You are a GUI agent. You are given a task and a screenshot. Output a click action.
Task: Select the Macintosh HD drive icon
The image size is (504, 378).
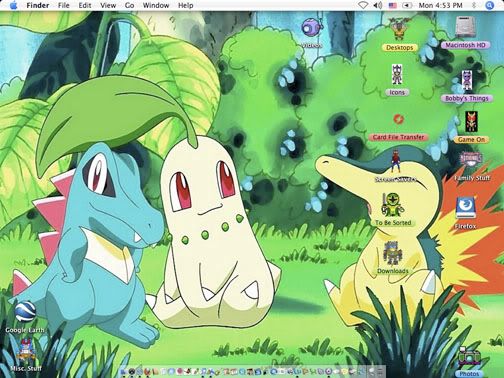tap(465, 27)
